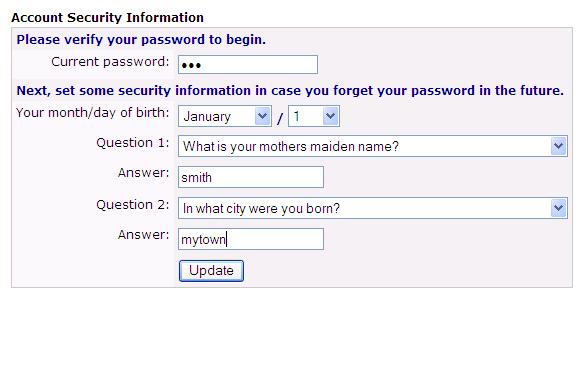Click the answer field containing 'smith'

pyautogui.click(x=251, y=177)
